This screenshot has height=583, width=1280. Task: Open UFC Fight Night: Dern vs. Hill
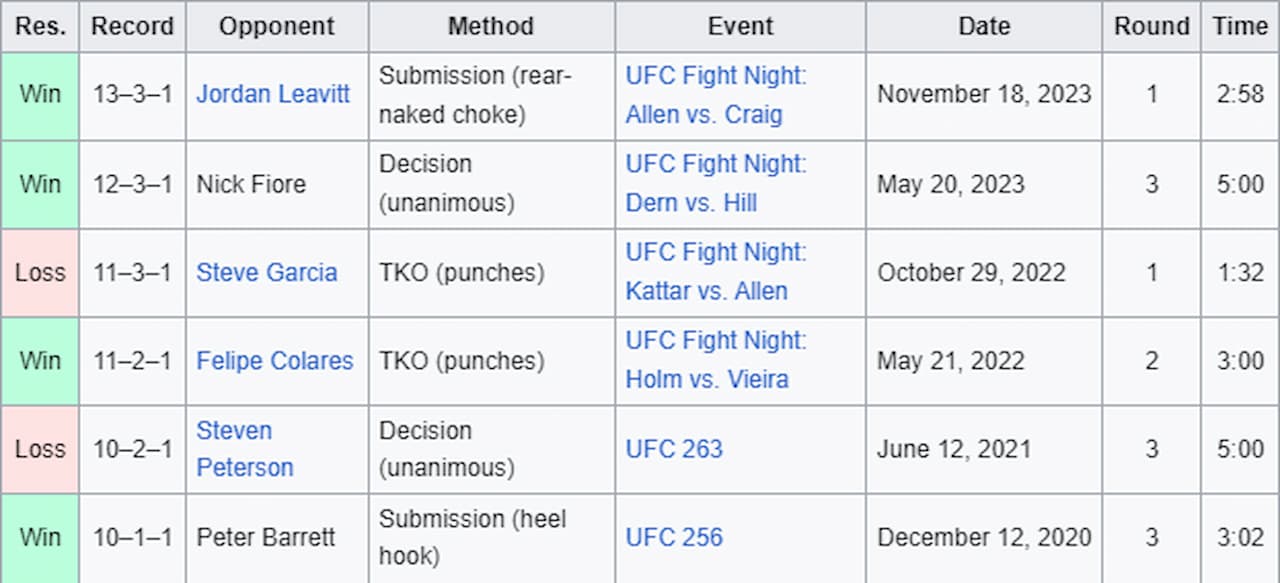[716, 184]
